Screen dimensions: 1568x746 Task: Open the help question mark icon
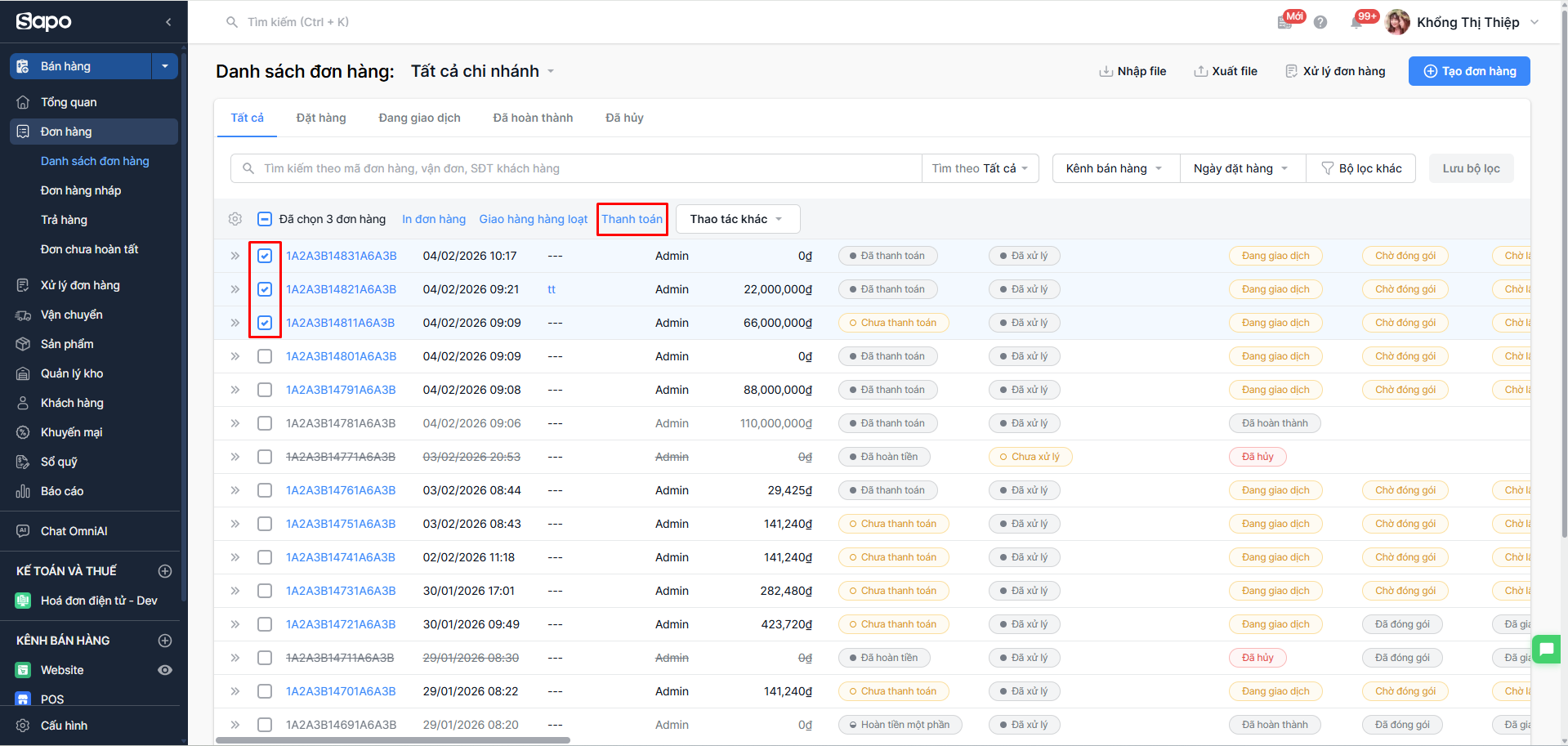click(1320, 23)
